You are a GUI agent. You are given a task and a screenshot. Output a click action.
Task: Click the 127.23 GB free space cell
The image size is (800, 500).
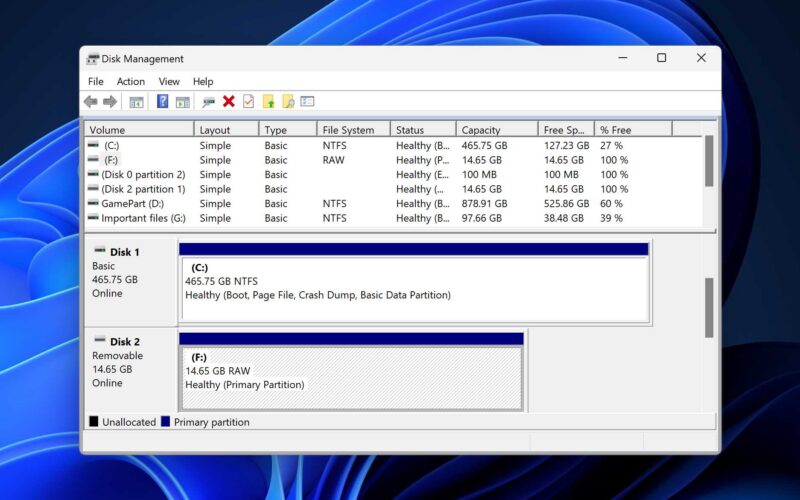[566, 145]
